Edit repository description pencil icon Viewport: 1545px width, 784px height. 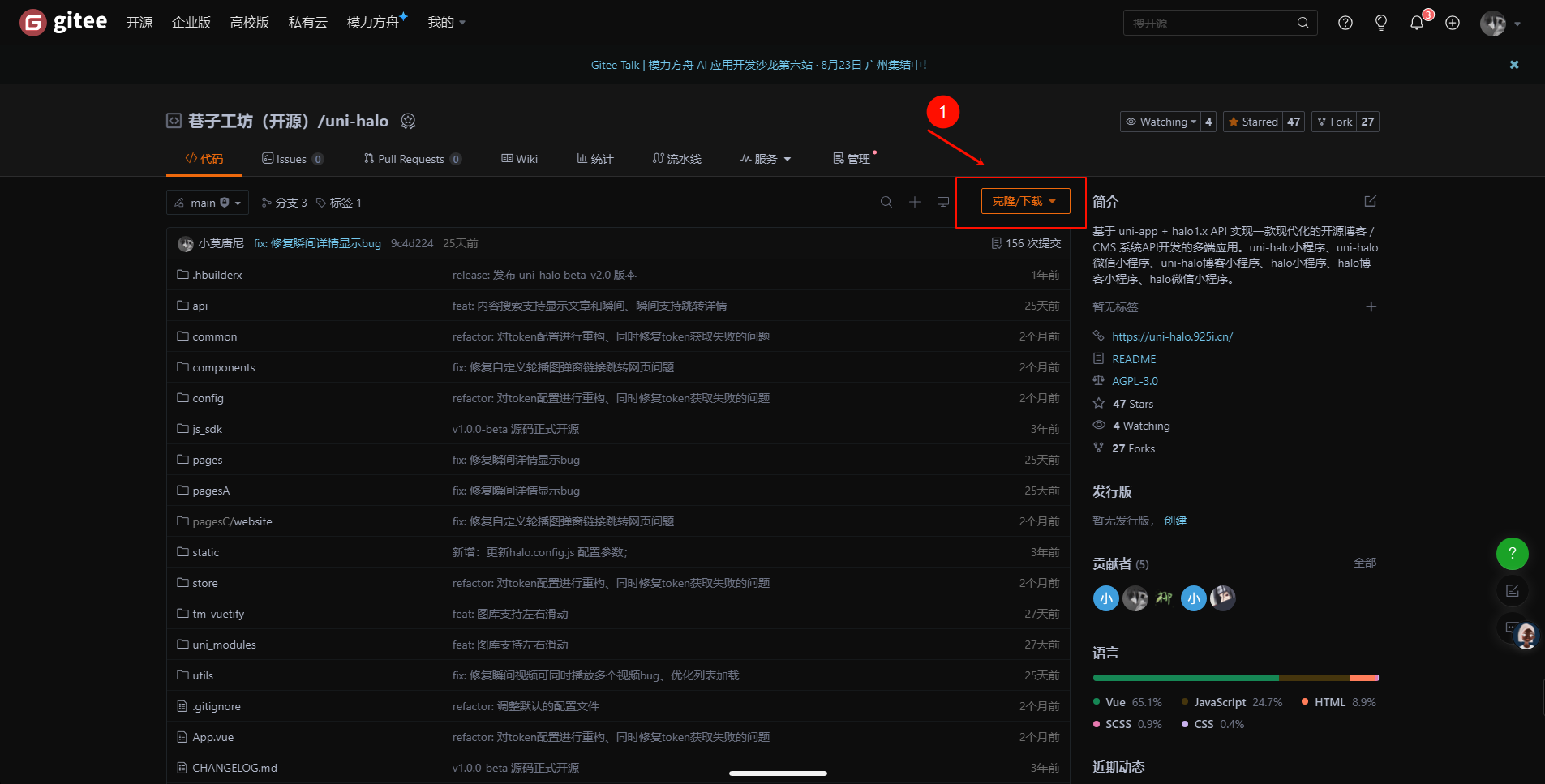point(1371,201)
